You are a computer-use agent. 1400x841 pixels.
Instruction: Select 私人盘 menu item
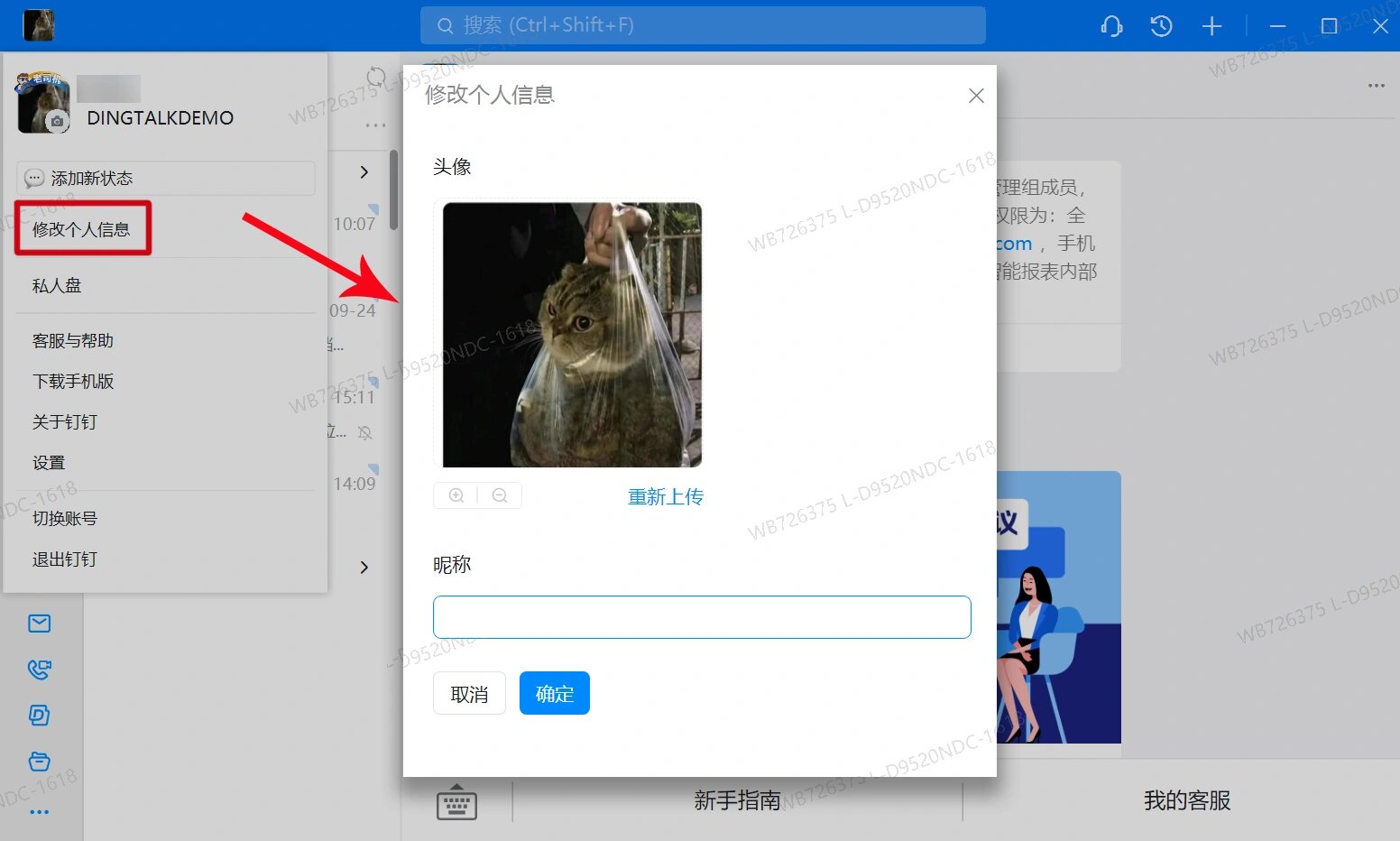pyautogui.click(x=57, y=286)
